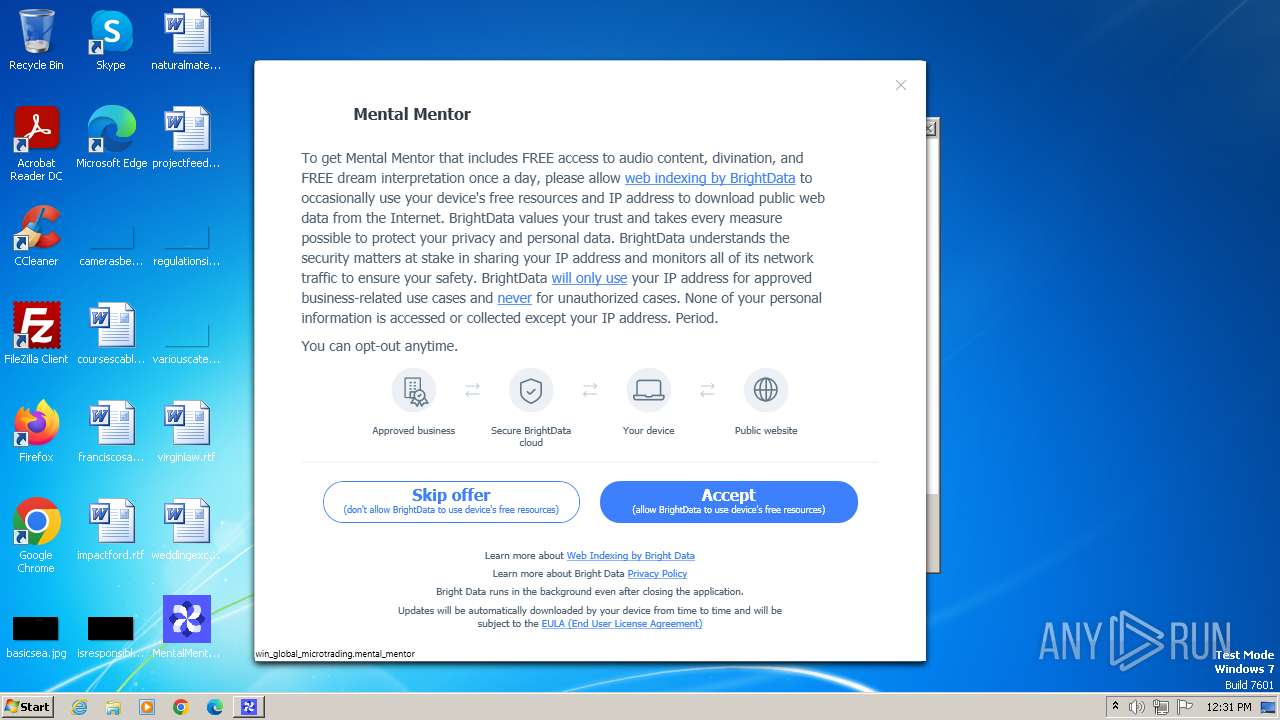This screenshot has height=720, width=1280.
Task: Select the Skype desktop shortcut
Action: click(x=111, y=41)
